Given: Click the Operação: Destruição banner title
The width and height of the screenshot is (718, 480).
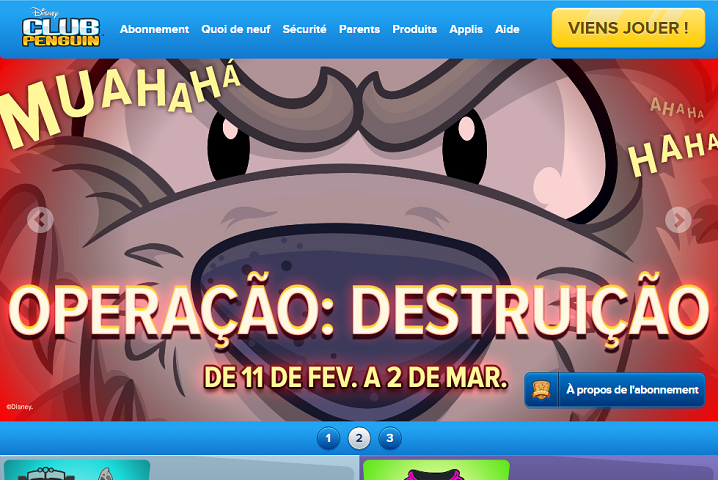Looking at the screenshot, I should (x=359, y=310).
